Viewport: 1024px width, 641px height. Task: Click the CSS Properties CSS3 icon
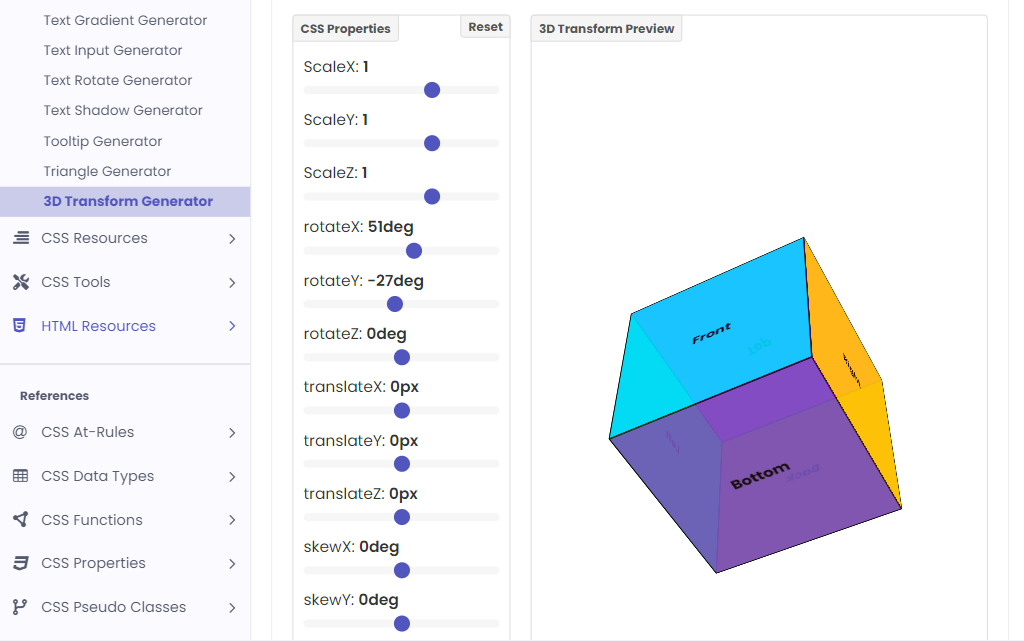click(x=20, y=563)
